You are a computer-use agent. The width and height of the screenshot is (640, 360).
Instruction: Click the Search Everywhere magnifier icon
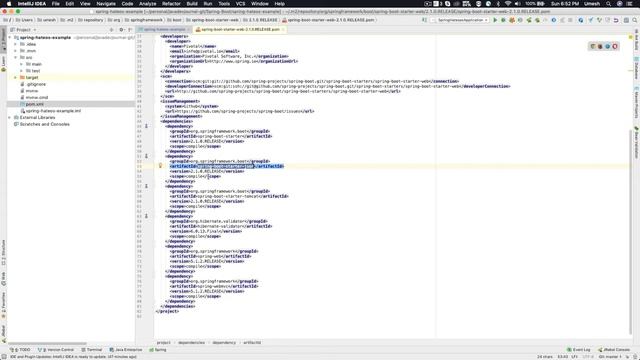pyautogui.click(x=635, y=20)
